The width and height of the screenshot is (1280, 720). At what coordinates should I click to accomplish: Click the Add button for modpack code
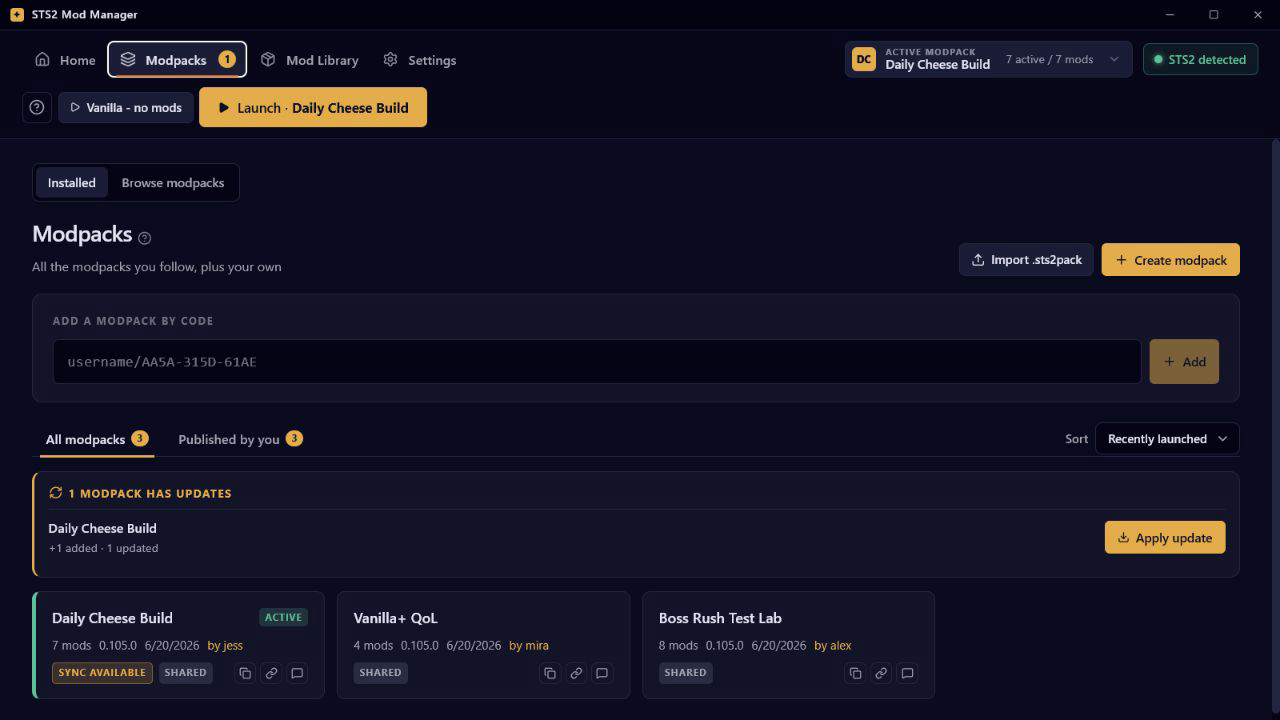click(x=1184, y=362)
